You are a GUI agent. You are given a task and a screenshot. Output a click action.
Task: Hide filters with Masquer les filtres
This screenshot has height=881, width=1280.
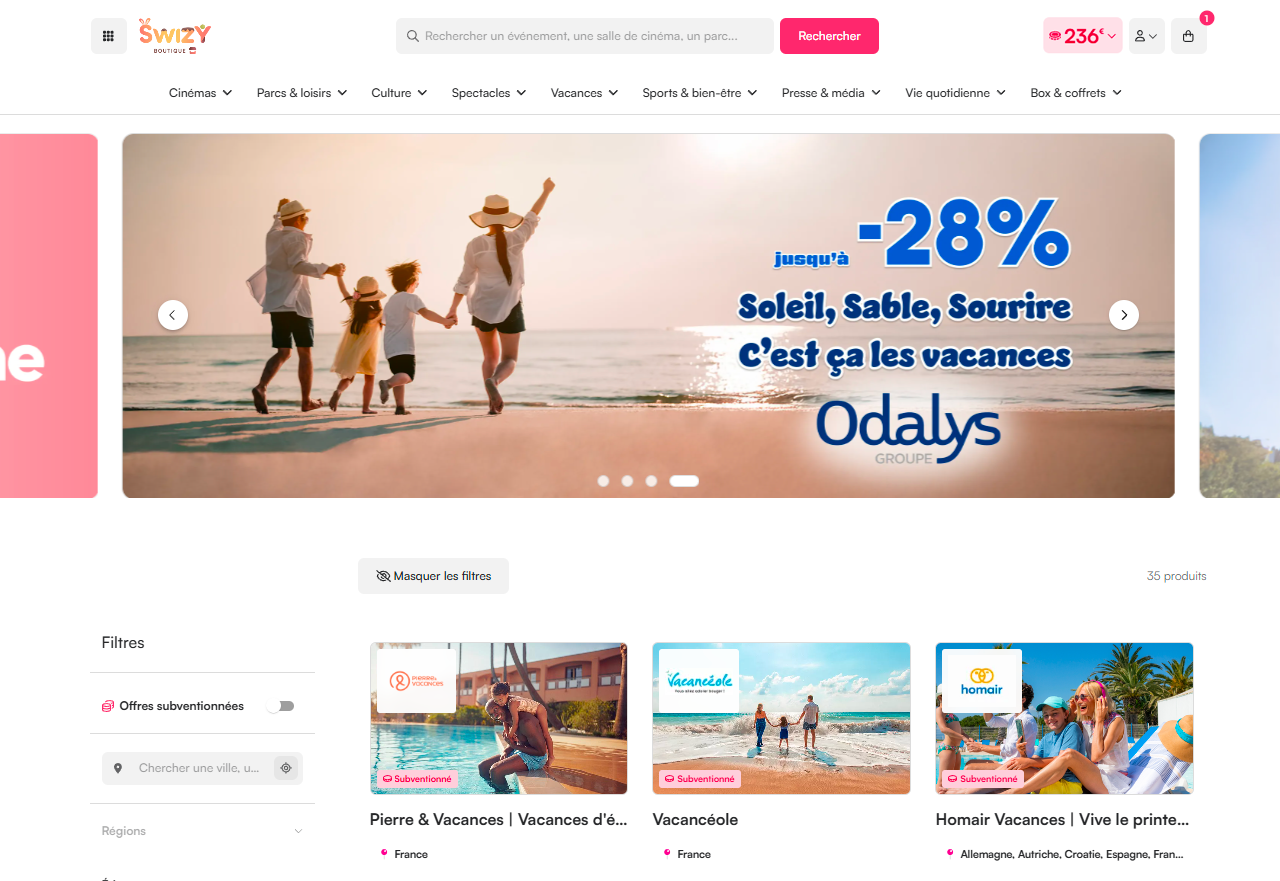click(433, 576)
